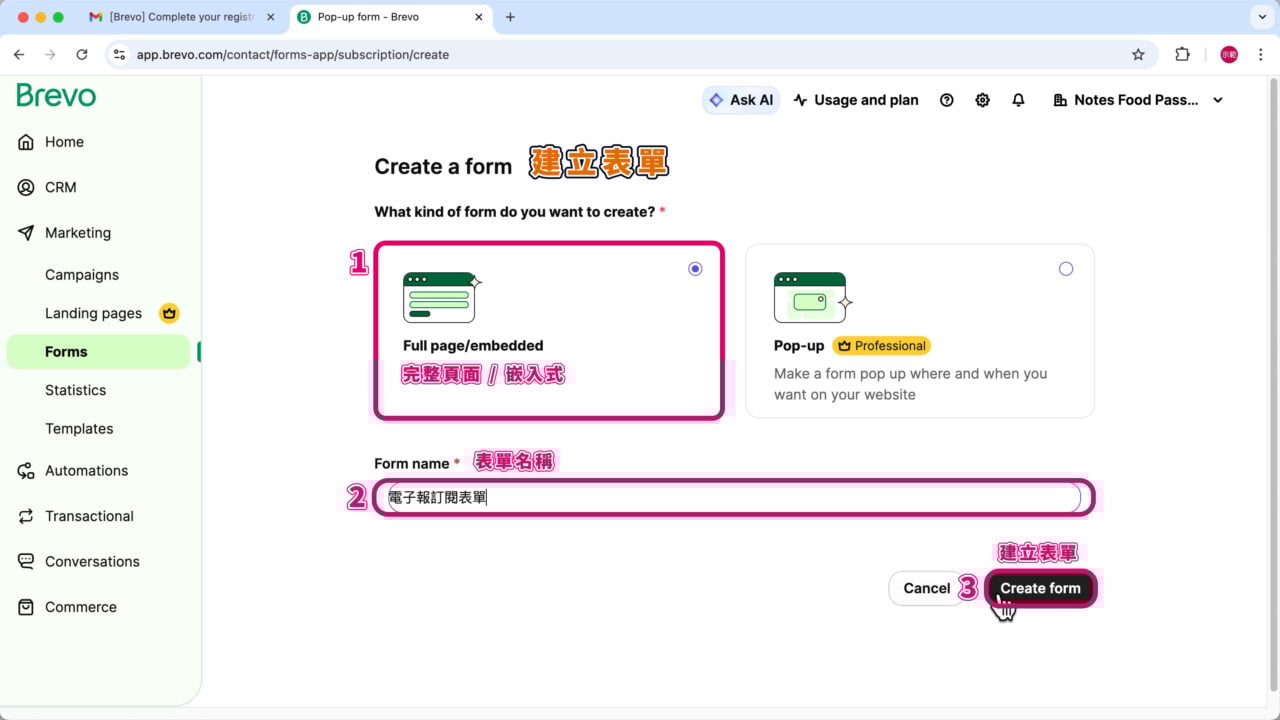Open Chrome three-dot menu

click(1260, 55)
